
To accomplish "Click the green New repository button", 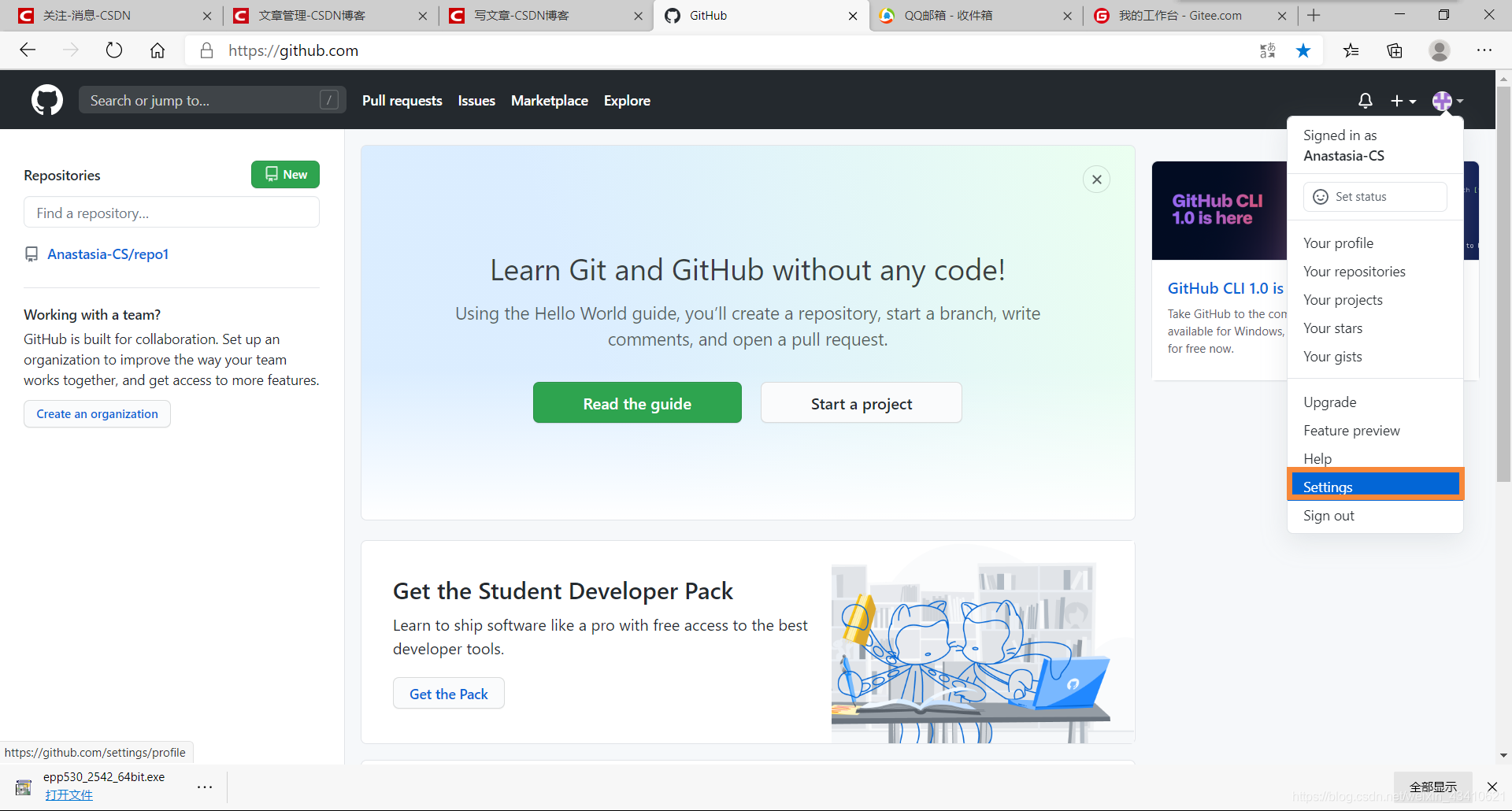I will [285, 175].
